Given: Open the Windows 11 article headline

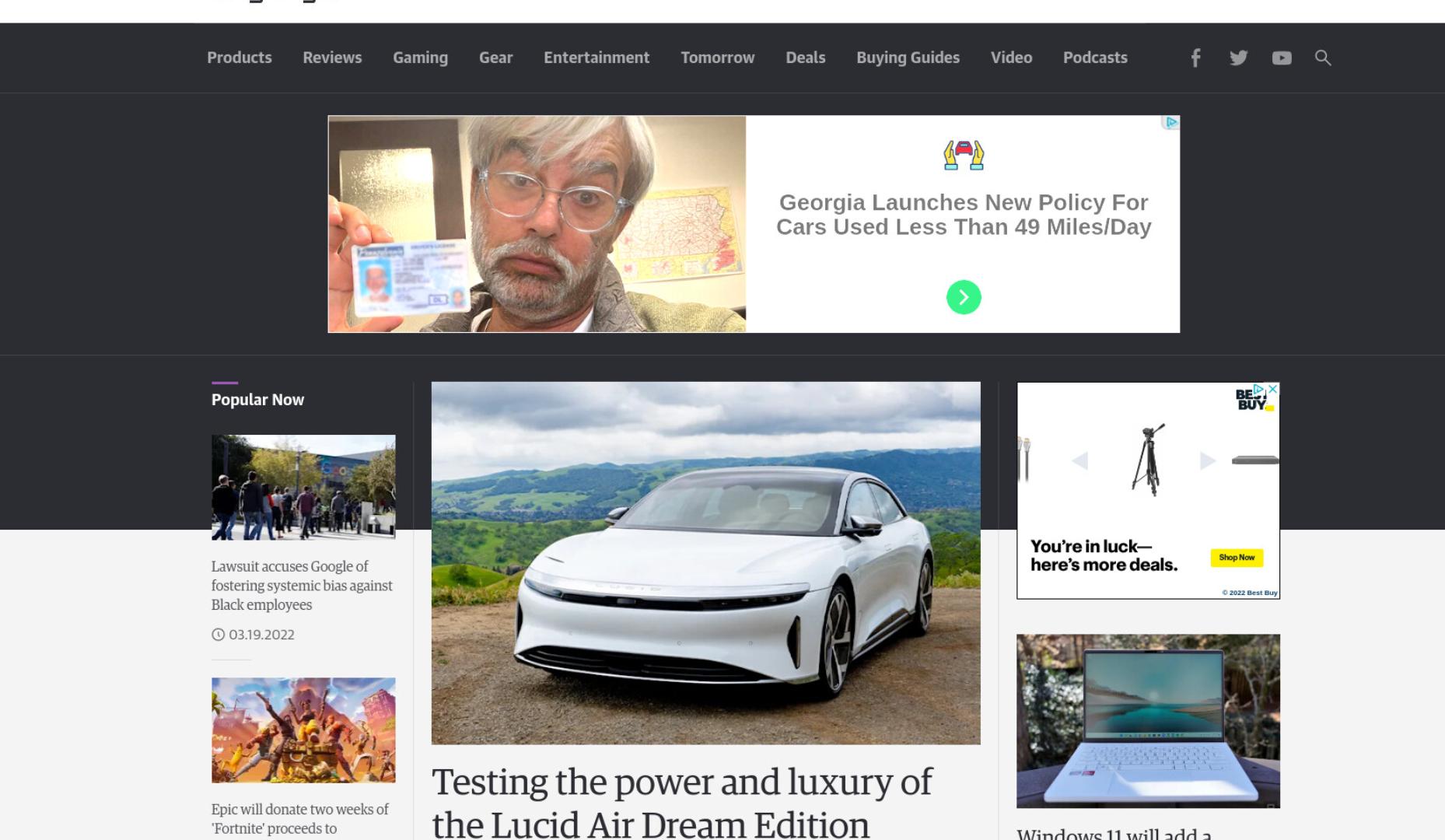Looking at the screenshot, I should click(x=1114, y=834).
